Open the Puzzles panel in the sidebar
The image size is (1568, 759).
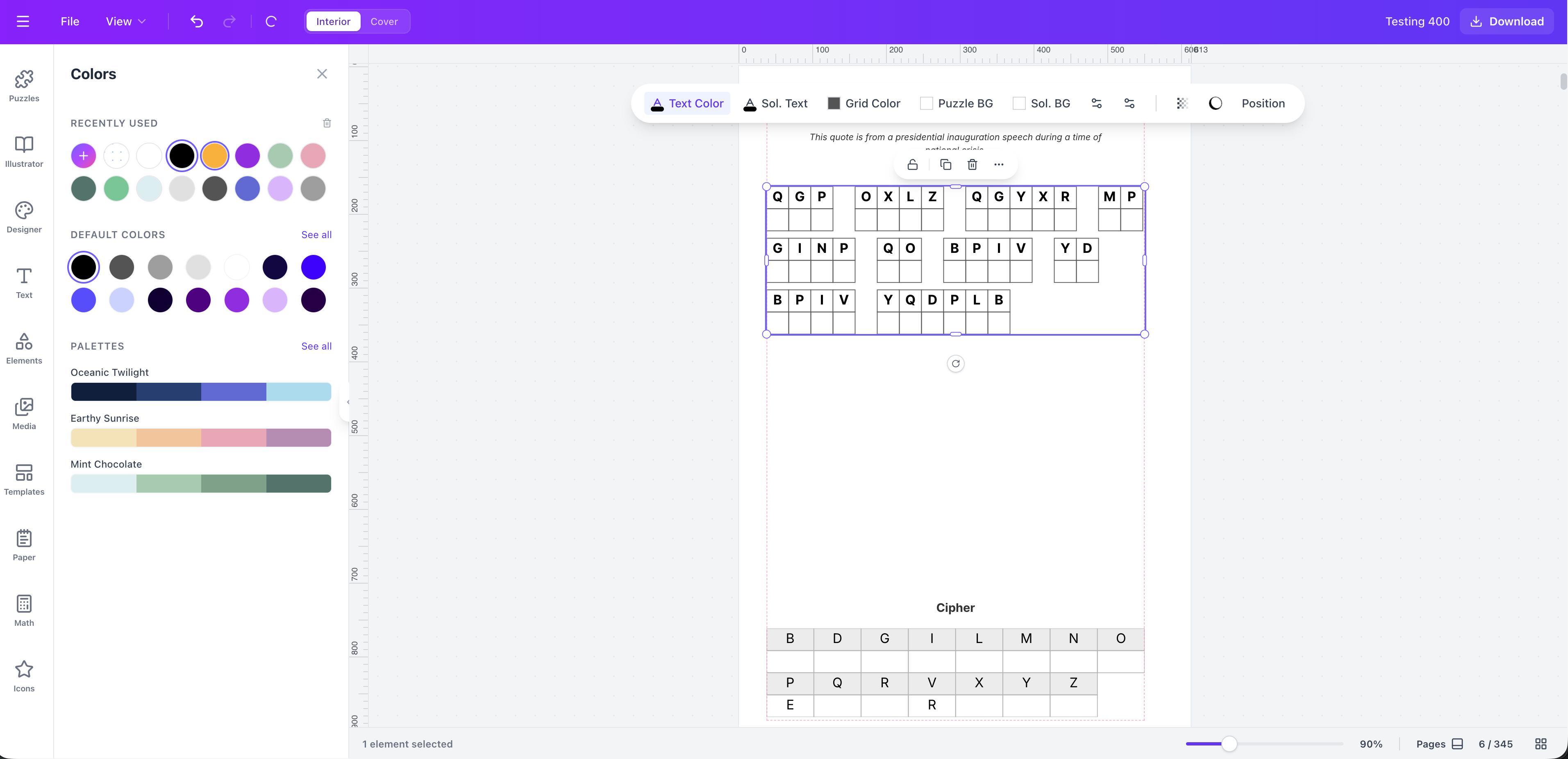click(x=24, y=86)
